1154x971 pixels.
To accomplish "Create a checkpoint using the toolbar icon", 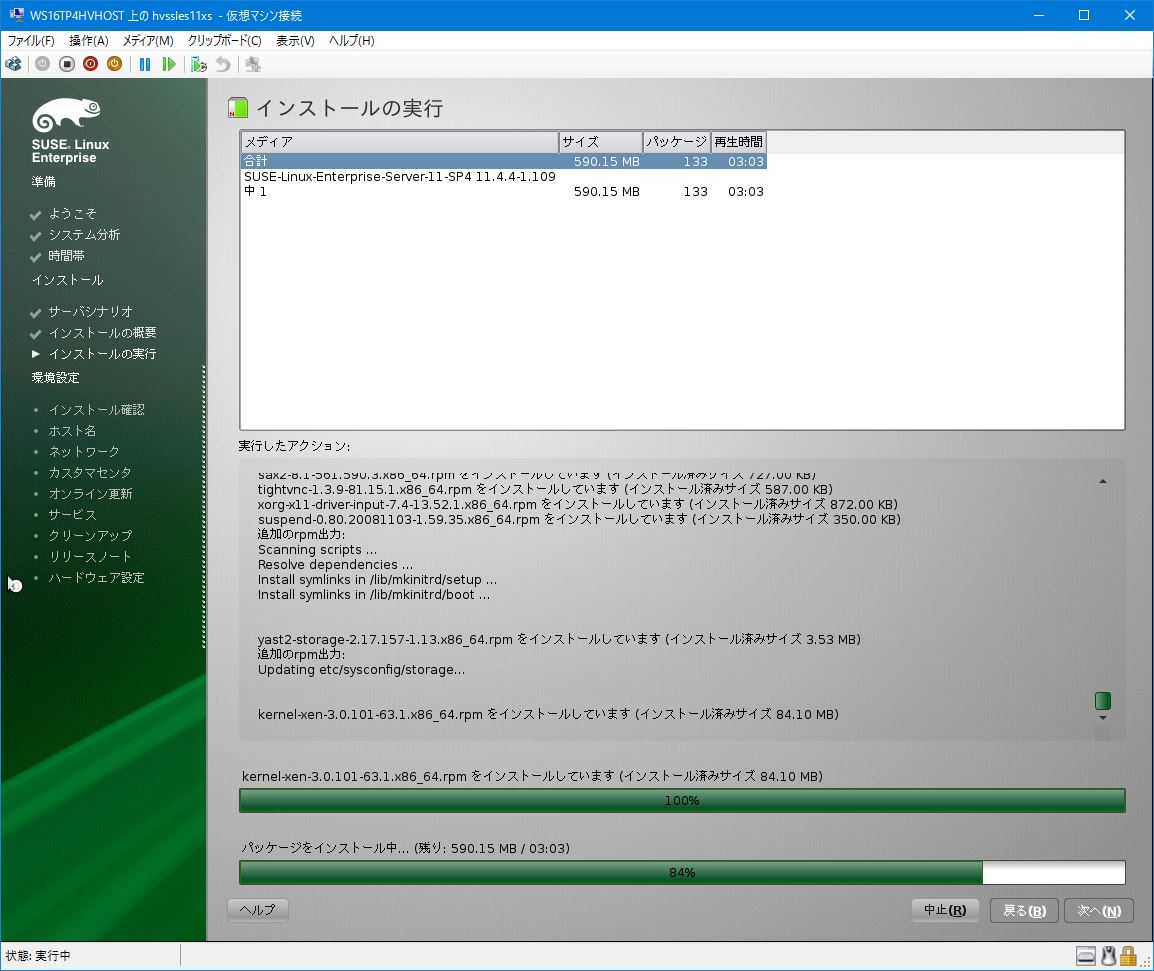I will tap(199, 65).
